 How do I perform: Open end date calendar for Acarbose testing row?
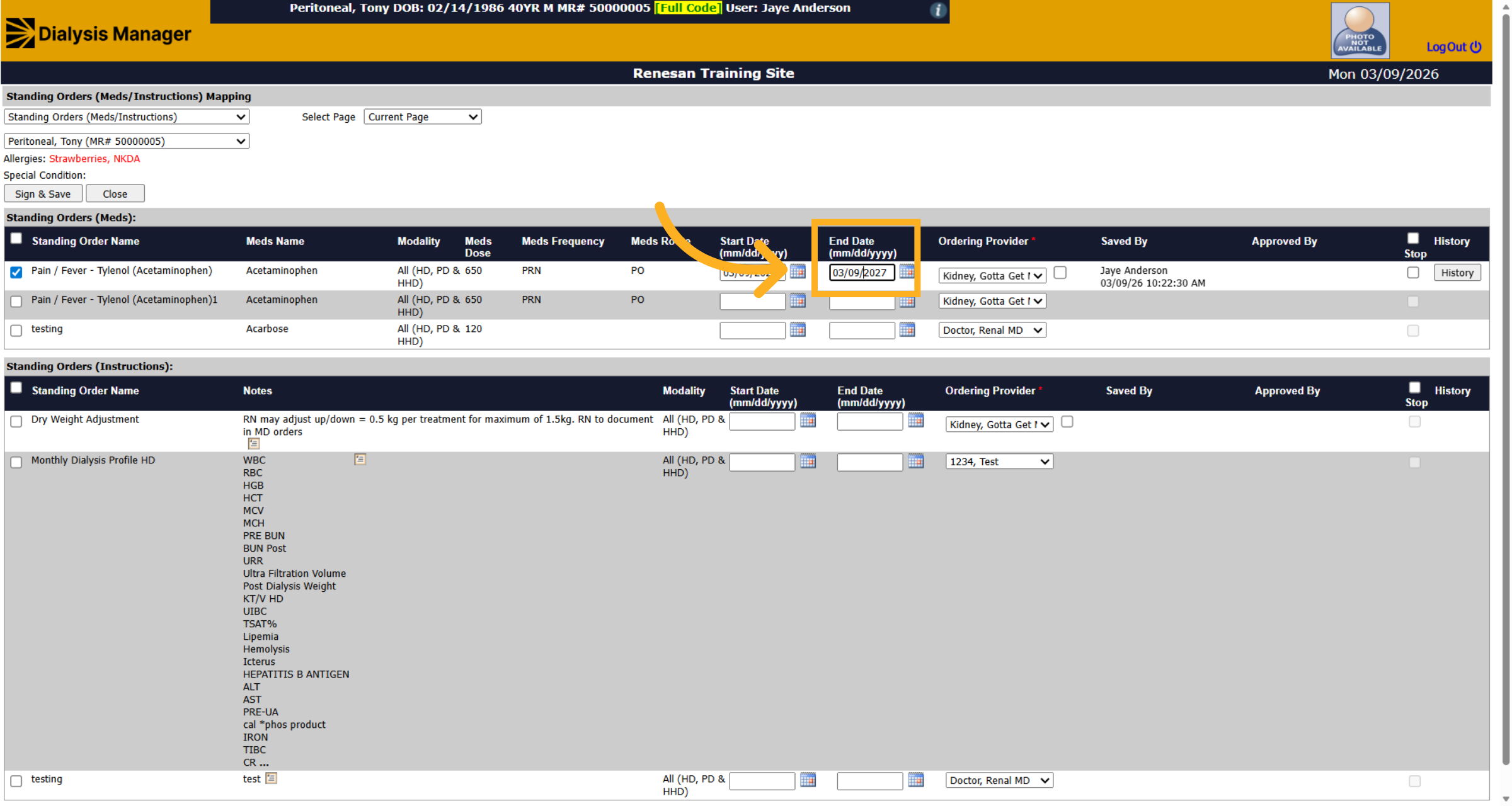[907, 329]
